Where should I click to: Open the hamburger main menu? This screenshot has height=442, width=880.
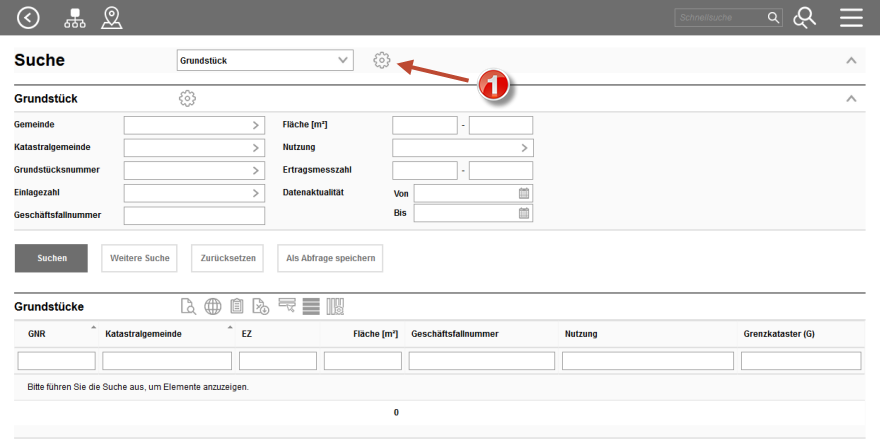[851, 17]
